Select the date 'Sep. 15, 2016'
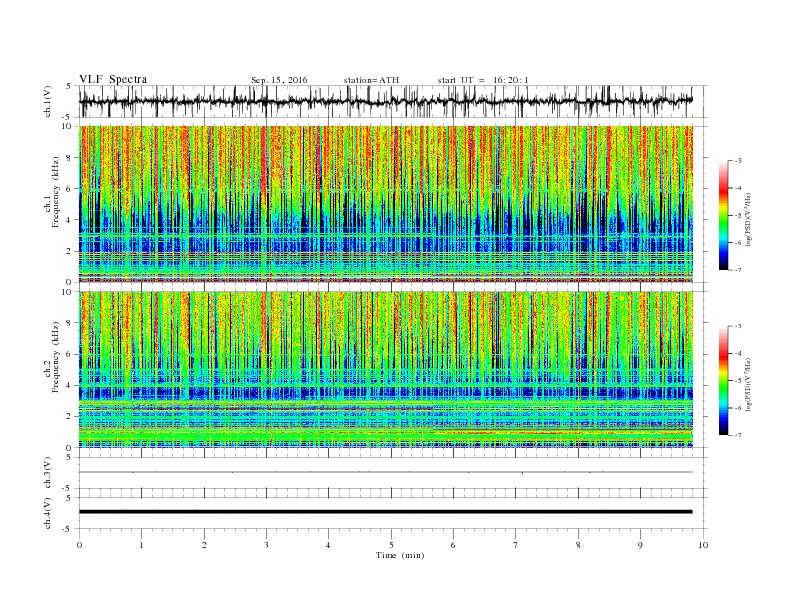Screen dimensions: 792x612 coord(279,80)
